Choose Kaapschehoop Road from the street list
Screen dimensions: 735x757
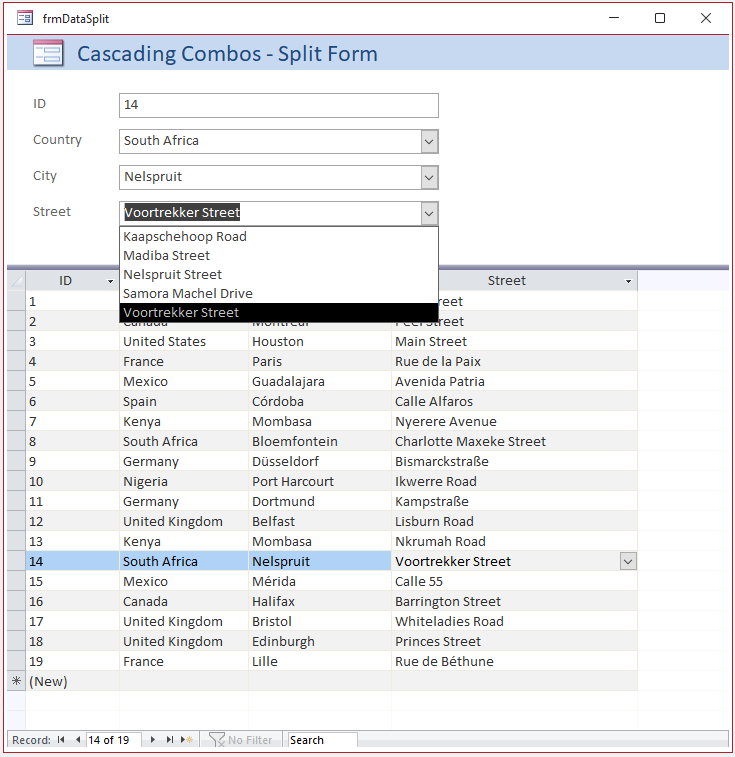pos(279,237)
